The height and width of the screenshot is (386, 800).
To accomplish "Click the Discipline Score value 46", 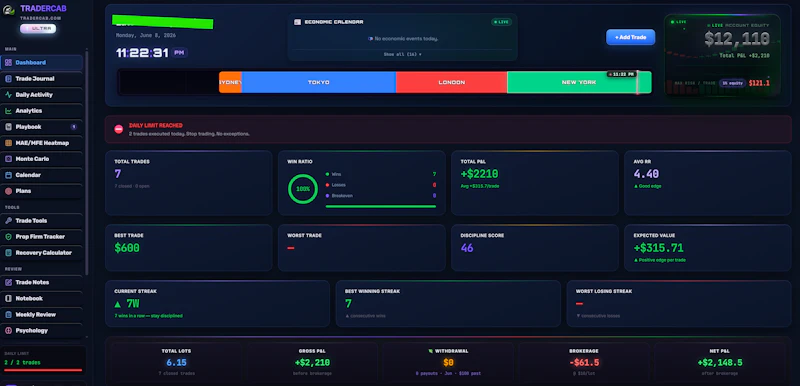I will click(x=467, y=248).
